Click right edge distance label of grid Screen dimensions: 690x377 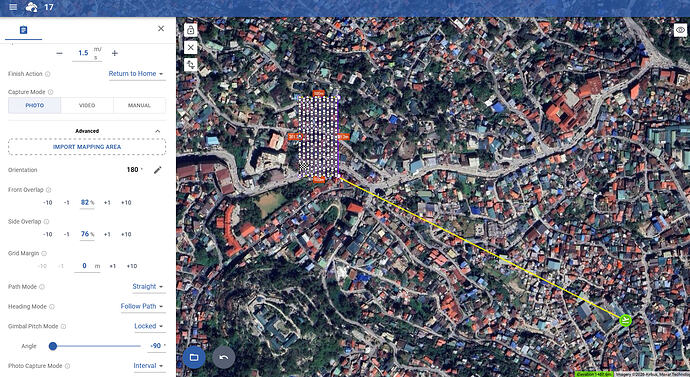click(344, 137)
